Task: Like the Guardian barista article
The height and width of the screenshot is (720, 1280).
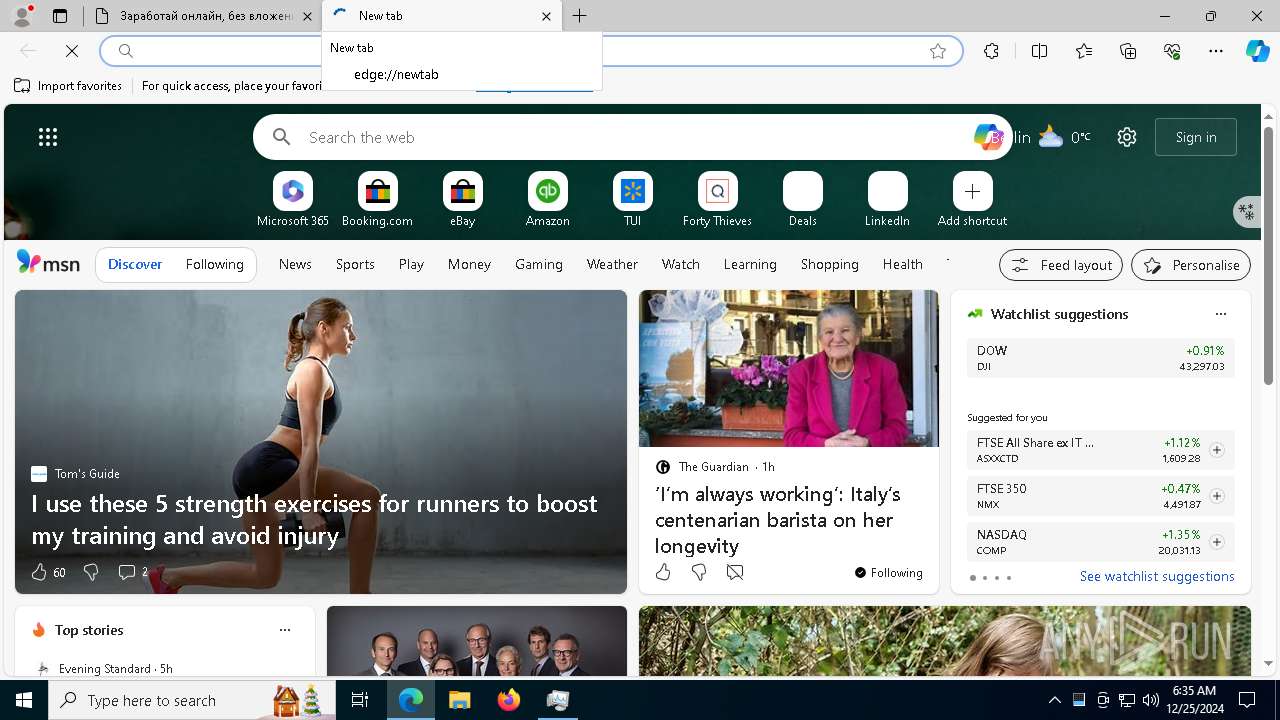Action: 663,572
